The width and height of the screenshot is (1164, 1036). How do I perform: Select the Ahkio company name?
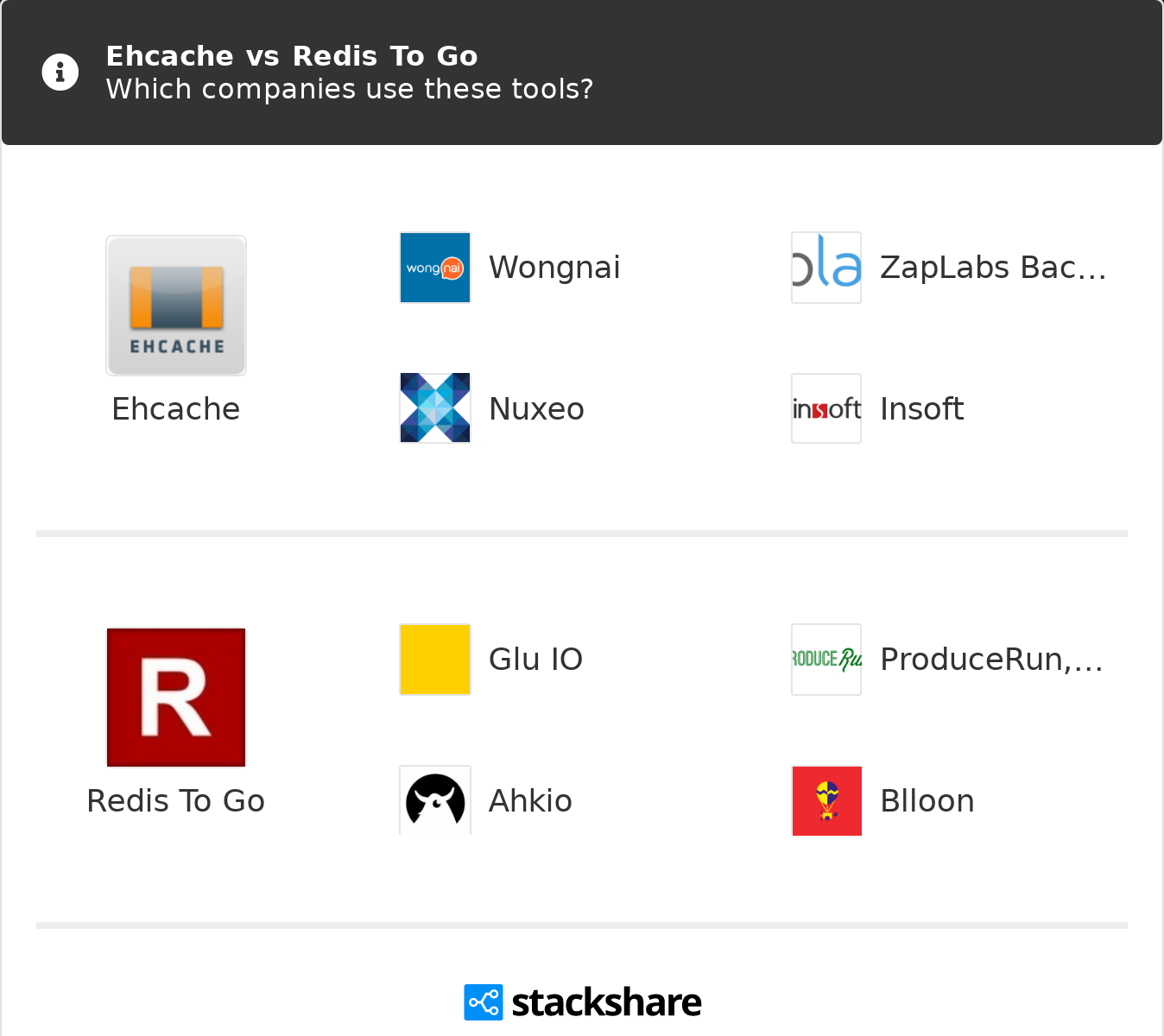[530, 801]
